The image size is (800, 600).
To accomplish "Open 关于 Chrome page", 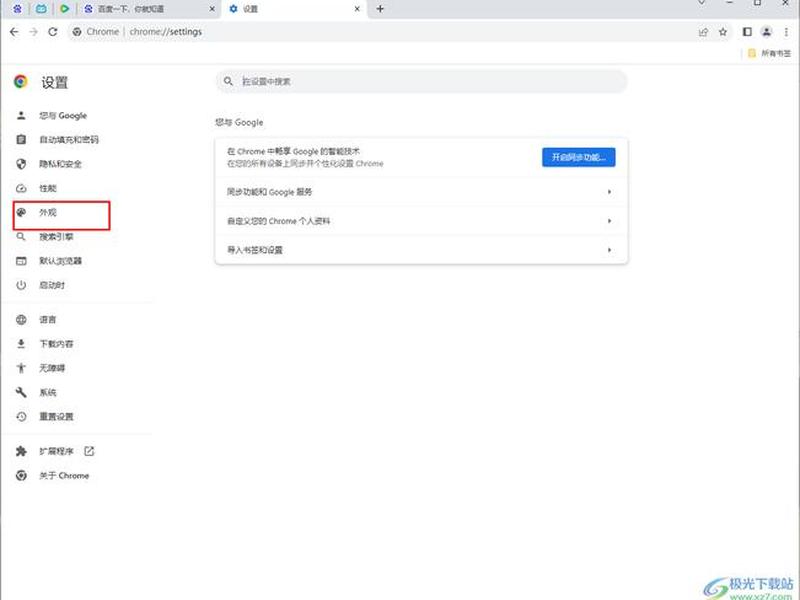I will (64, 476).
